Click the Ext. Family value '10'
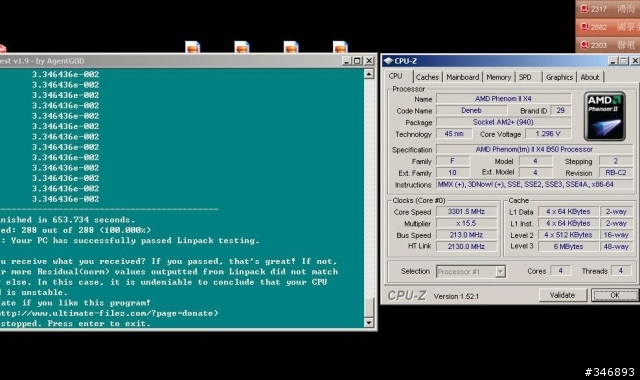The image size is (640, 380). (453, 173)
